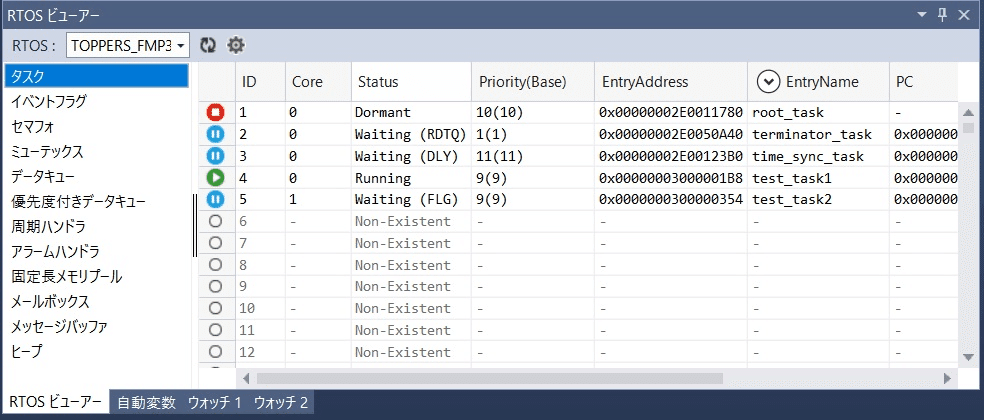The height and width of the screenshot is (420, 984).
Task: Click blue pause icon for terminator_task
Action: click(x=216, y=134)
